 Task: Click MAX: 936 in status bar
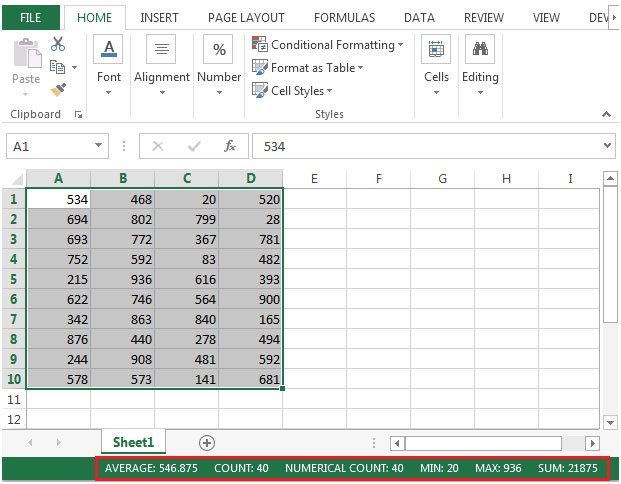pos(498,468)
